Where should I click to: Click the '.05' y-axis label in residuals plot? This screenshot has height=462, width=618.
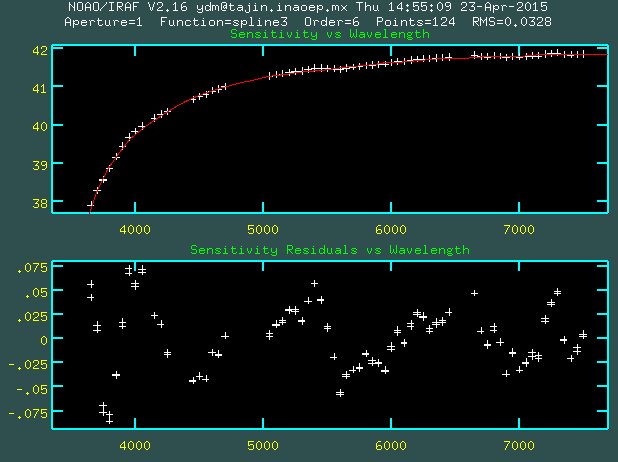tap(36, 292)
